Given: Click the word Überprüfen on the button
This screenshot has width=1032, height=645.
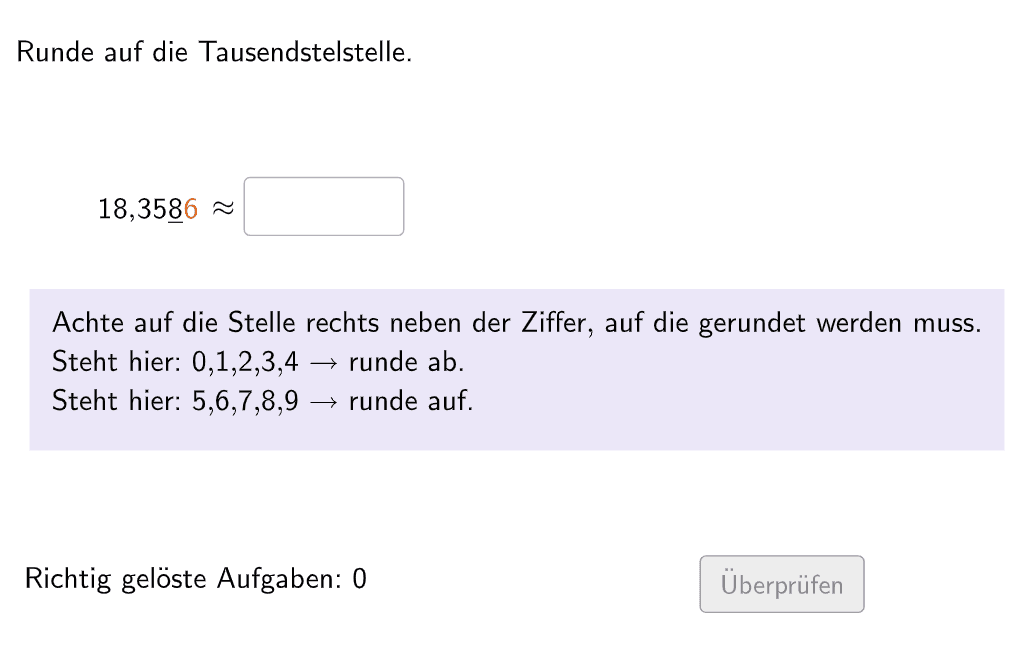Looking at the screenshot, I should pos(781,584).
